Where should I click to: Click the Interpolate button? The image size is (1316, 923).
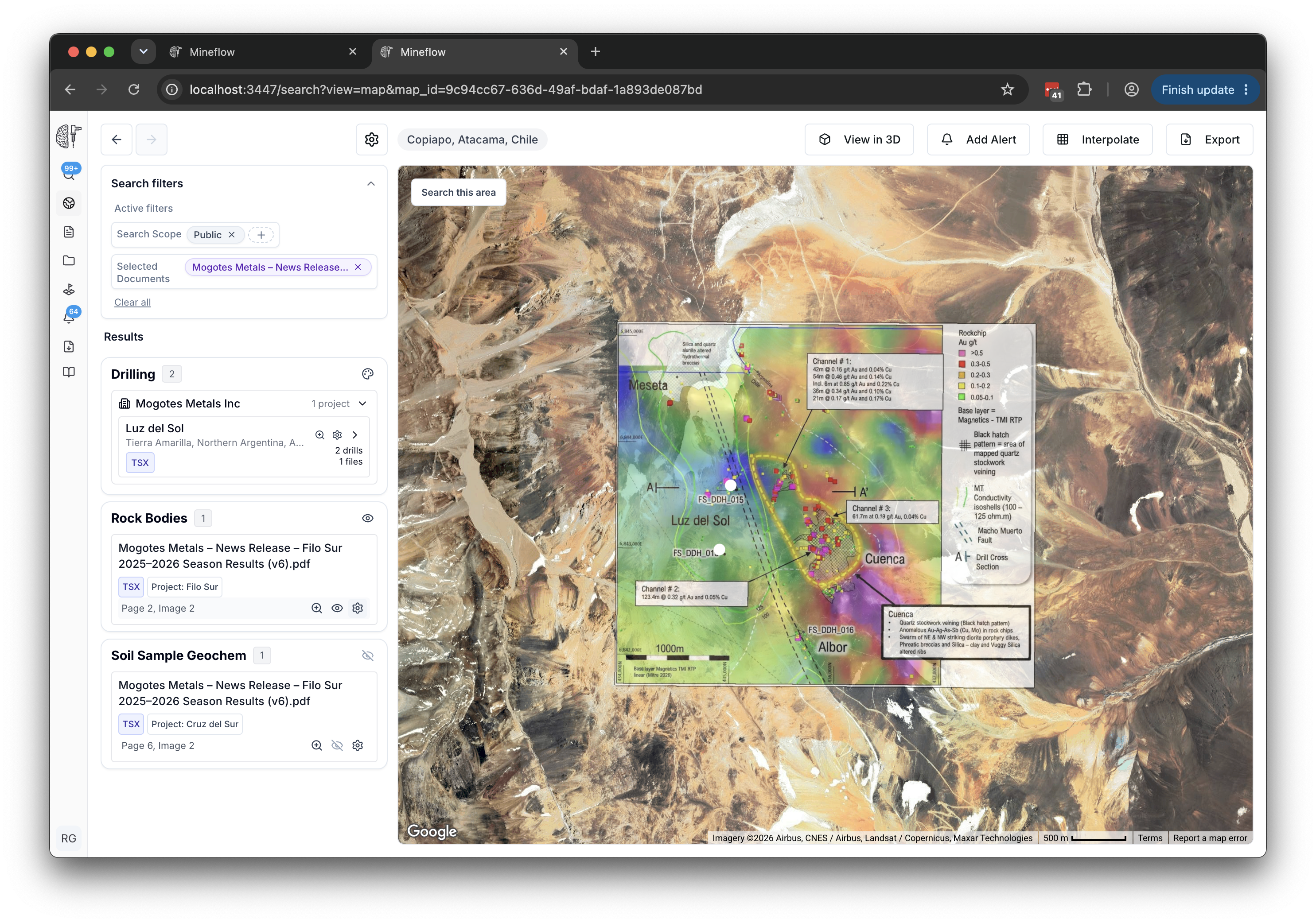(x=1098, y=140)
